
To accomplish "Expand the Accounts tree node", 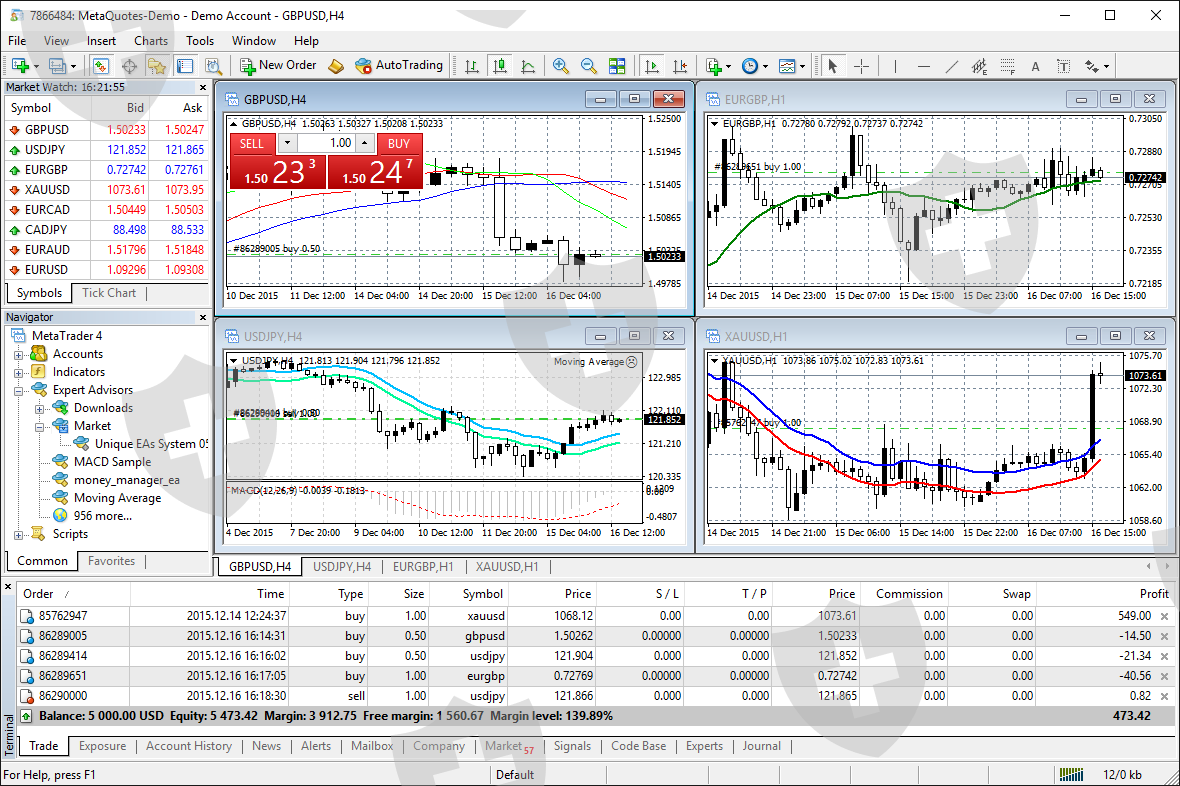I will point(18,354).
